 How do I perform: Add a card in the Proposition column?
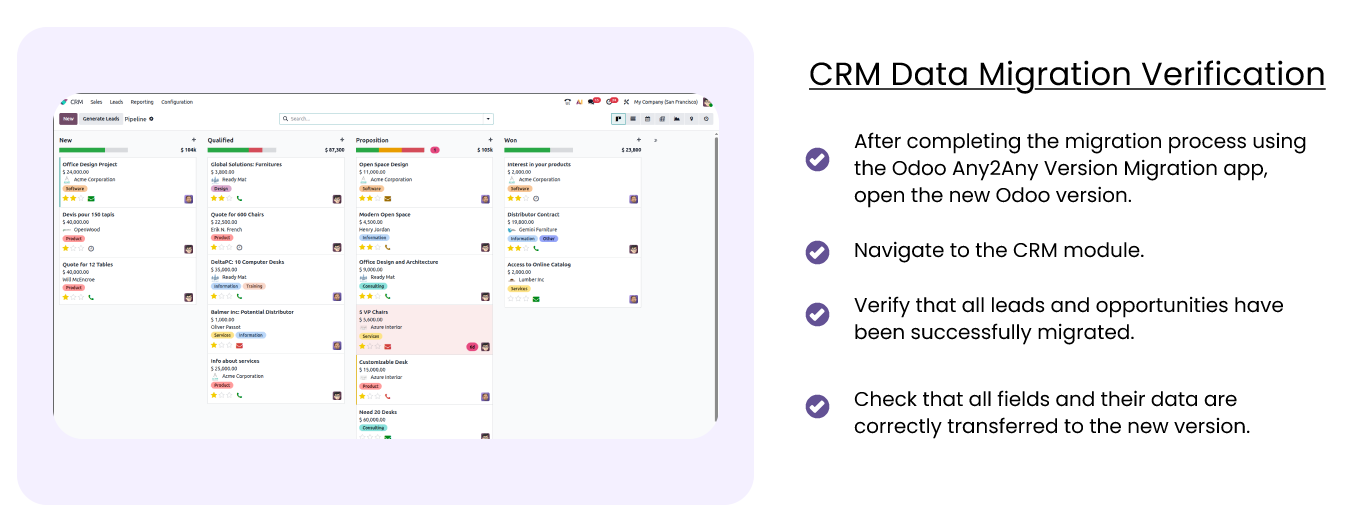click(x=490, y=140)
